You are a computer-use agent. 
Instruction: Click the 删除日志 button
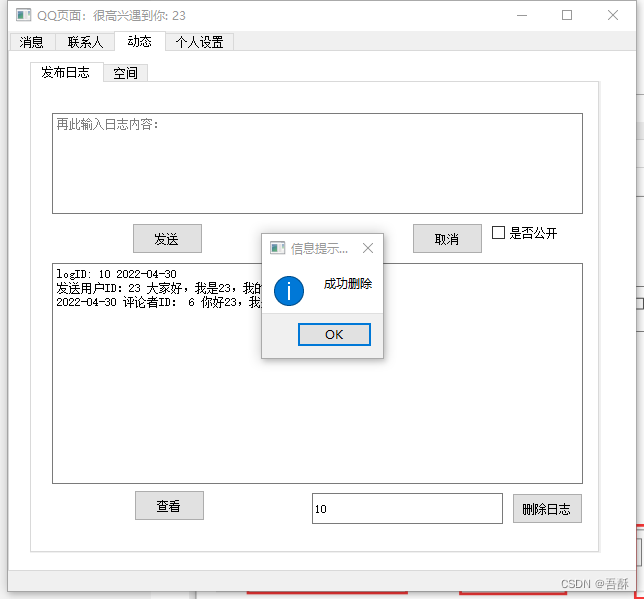(x=547, y=509)
